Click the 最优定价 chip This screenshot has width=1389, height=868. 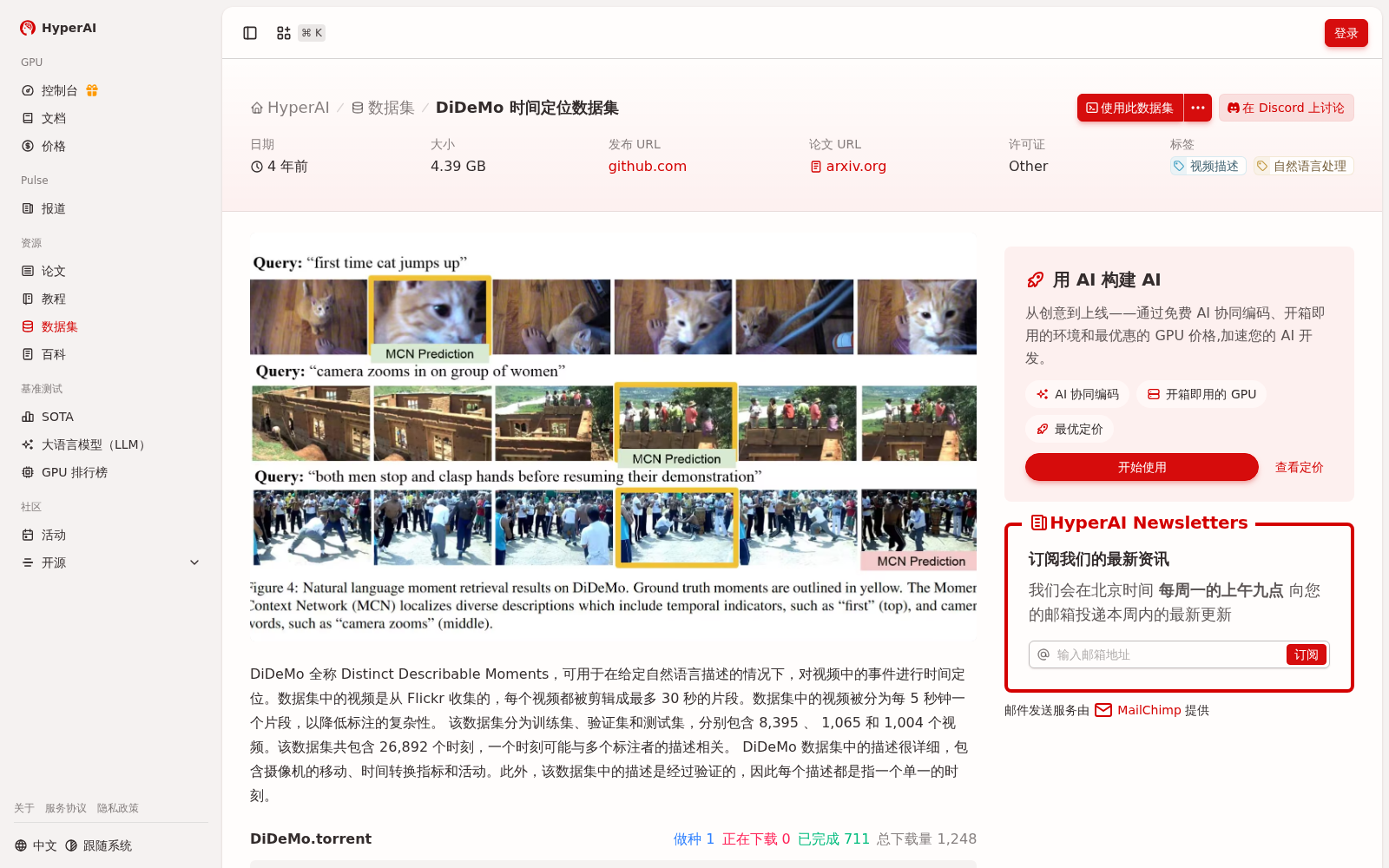[1070, 429]
